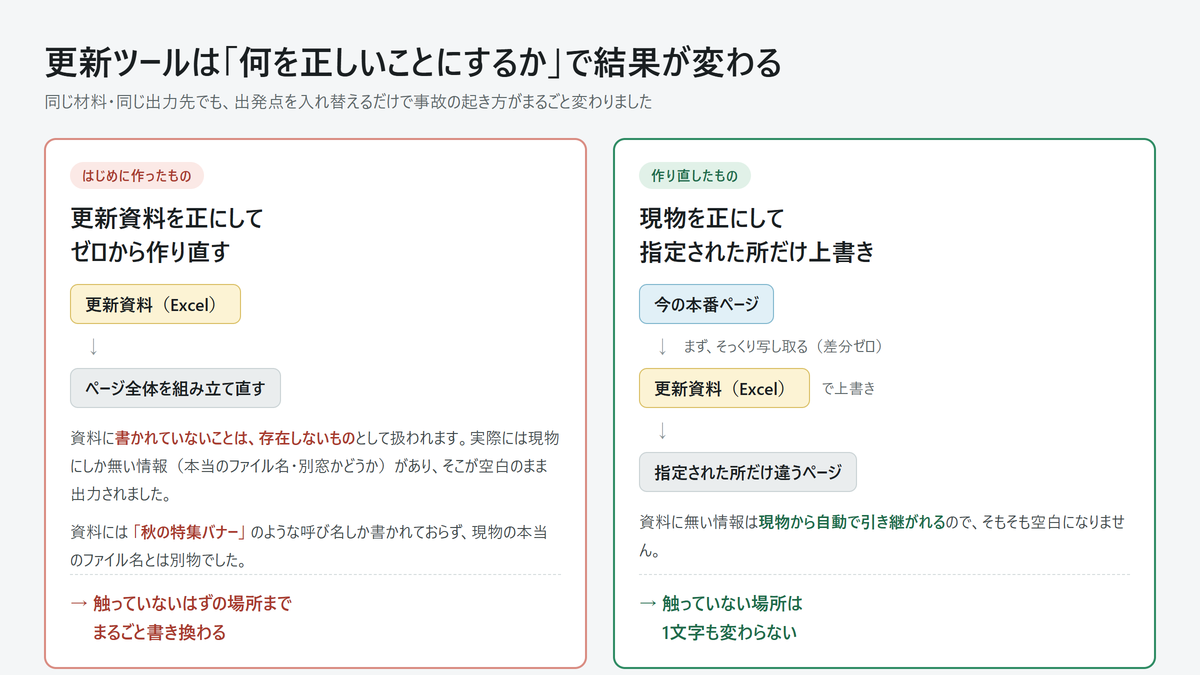
Task: Click the down arrow above 指定された所だけ違うページ
Action: click(661, 431)
